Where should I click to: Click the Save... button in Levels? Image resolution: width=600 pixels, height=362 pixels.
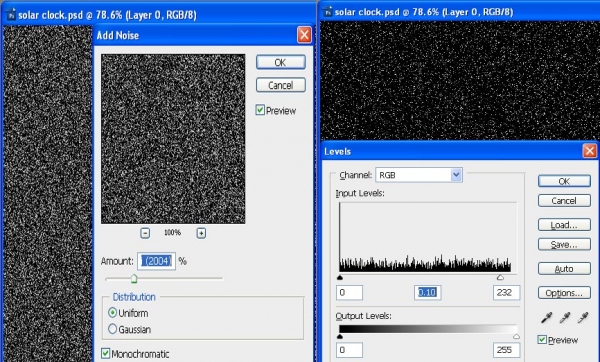pos(564,245)
